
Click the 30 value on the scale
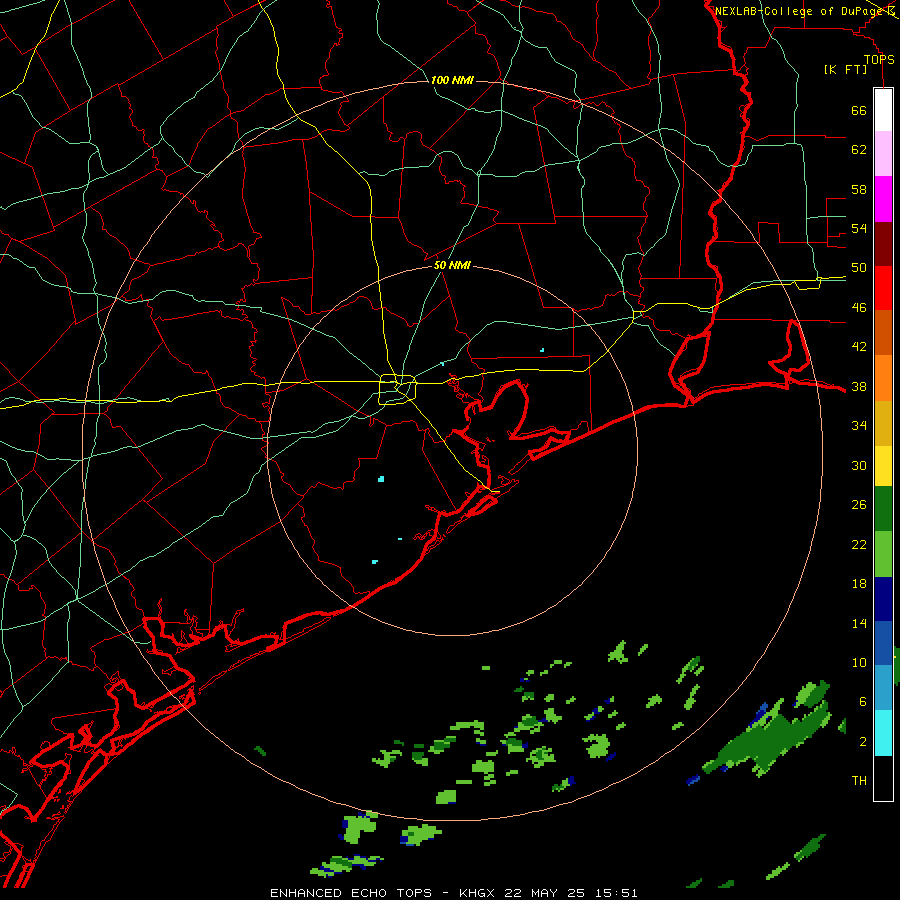[x=859, y=465]
